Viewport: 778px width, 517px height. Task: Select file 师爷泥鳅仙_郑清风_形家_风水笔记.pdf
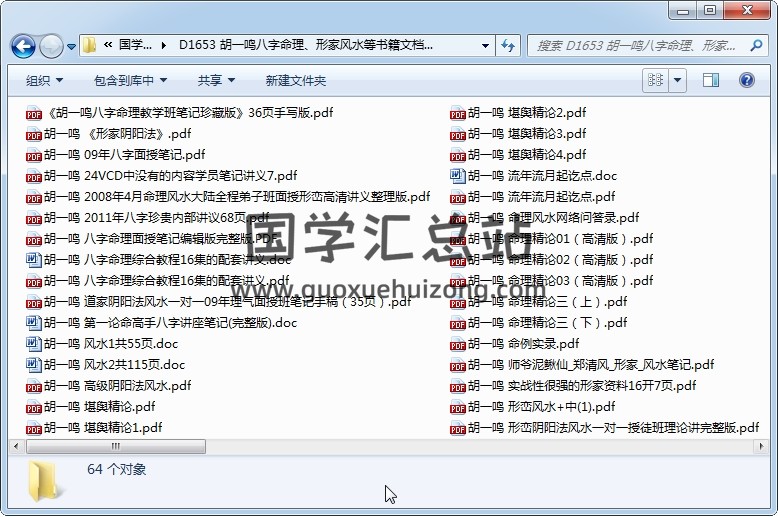583,365
